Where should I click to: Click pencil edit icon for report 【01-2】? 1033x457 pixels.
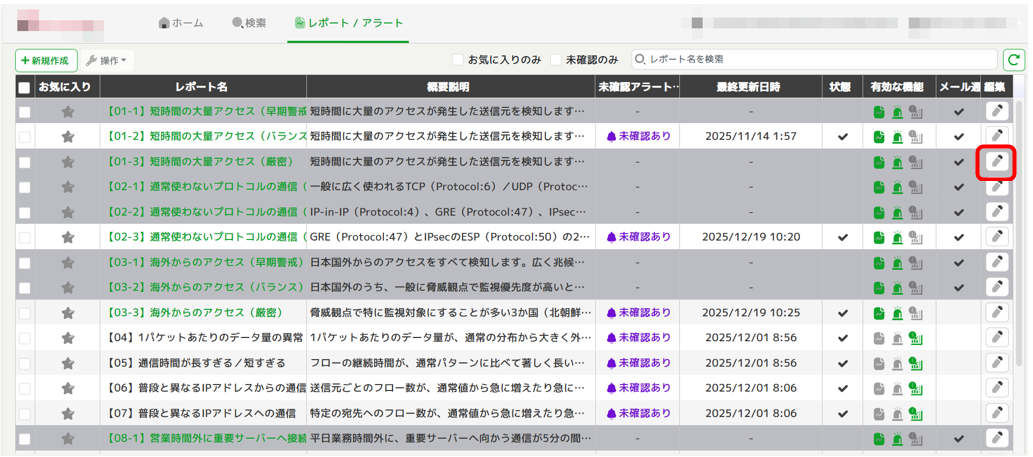pyautogui.click(x=997, y=136)
